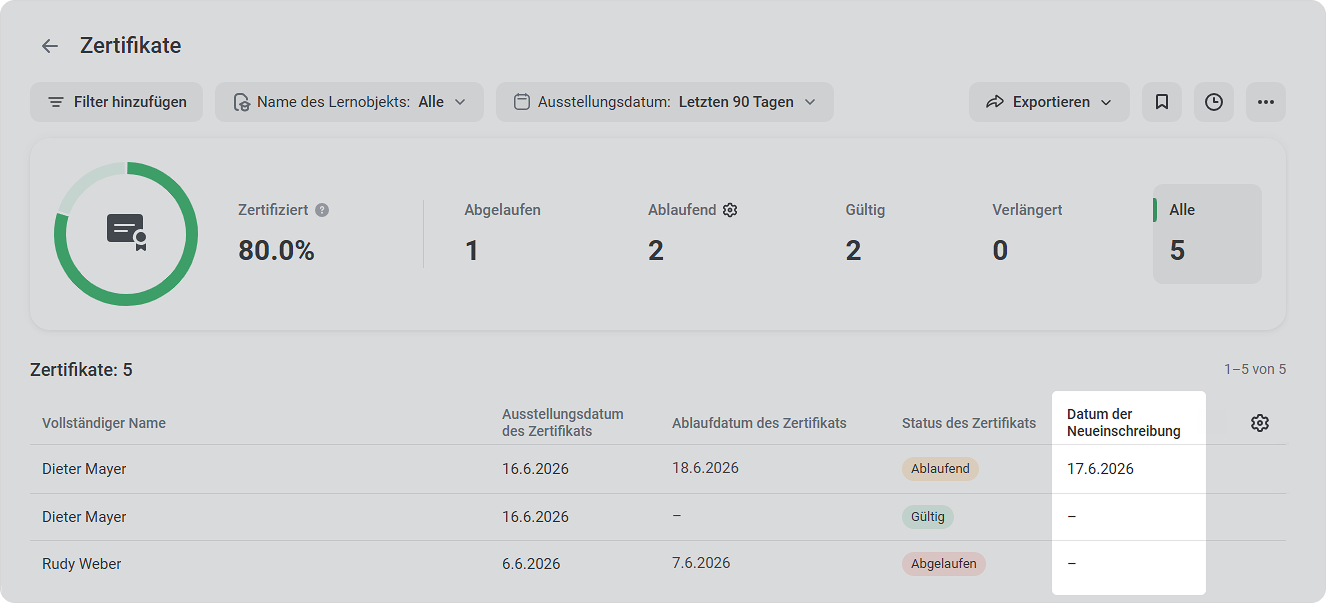
Task: Click the 80.0% certified value
Action: tap(276, 251)
